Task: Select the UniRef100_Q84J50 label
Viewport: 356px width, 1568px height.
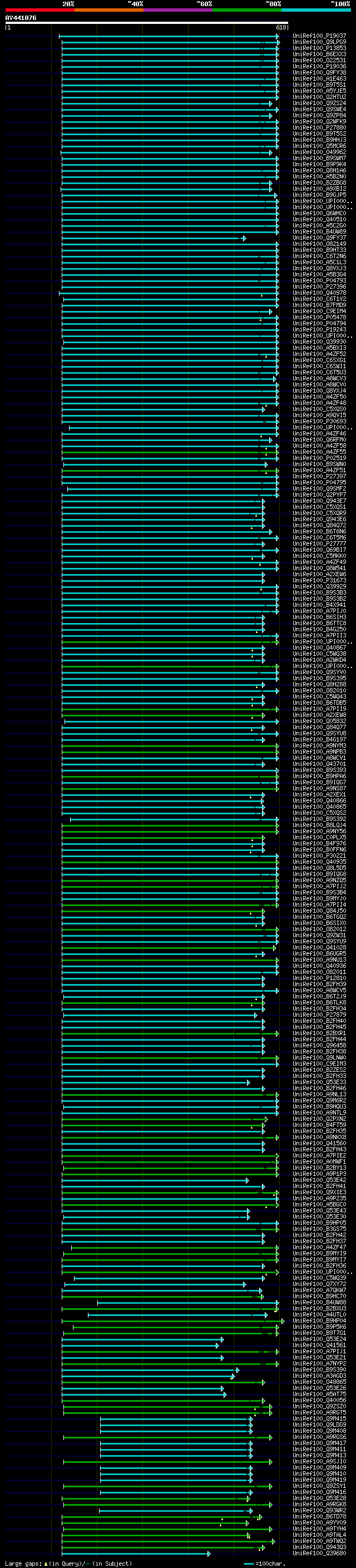Action: tap(319, 911)
